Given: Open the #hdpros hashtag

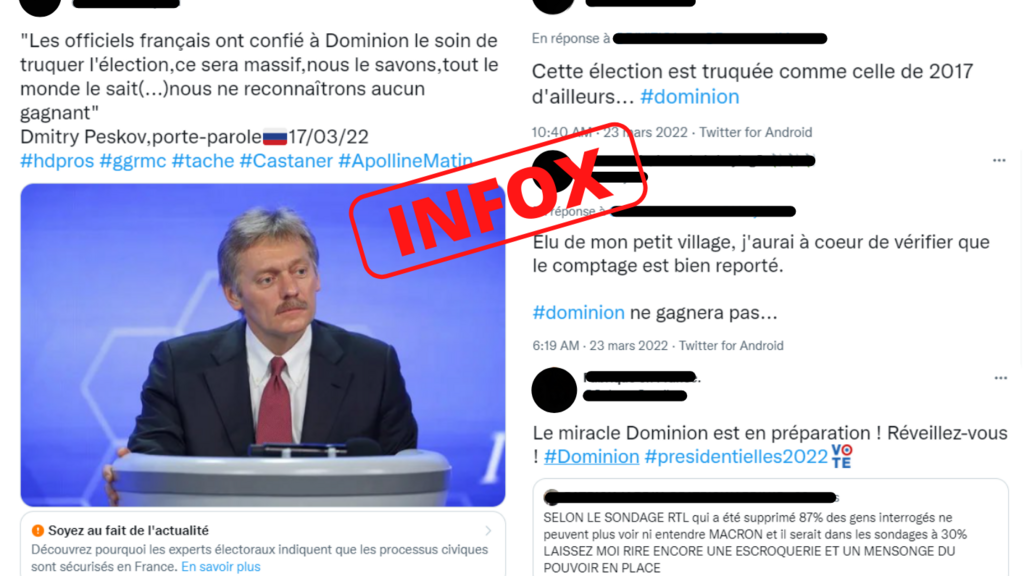Looking at the screenshot, I should (x=57, y=161).
